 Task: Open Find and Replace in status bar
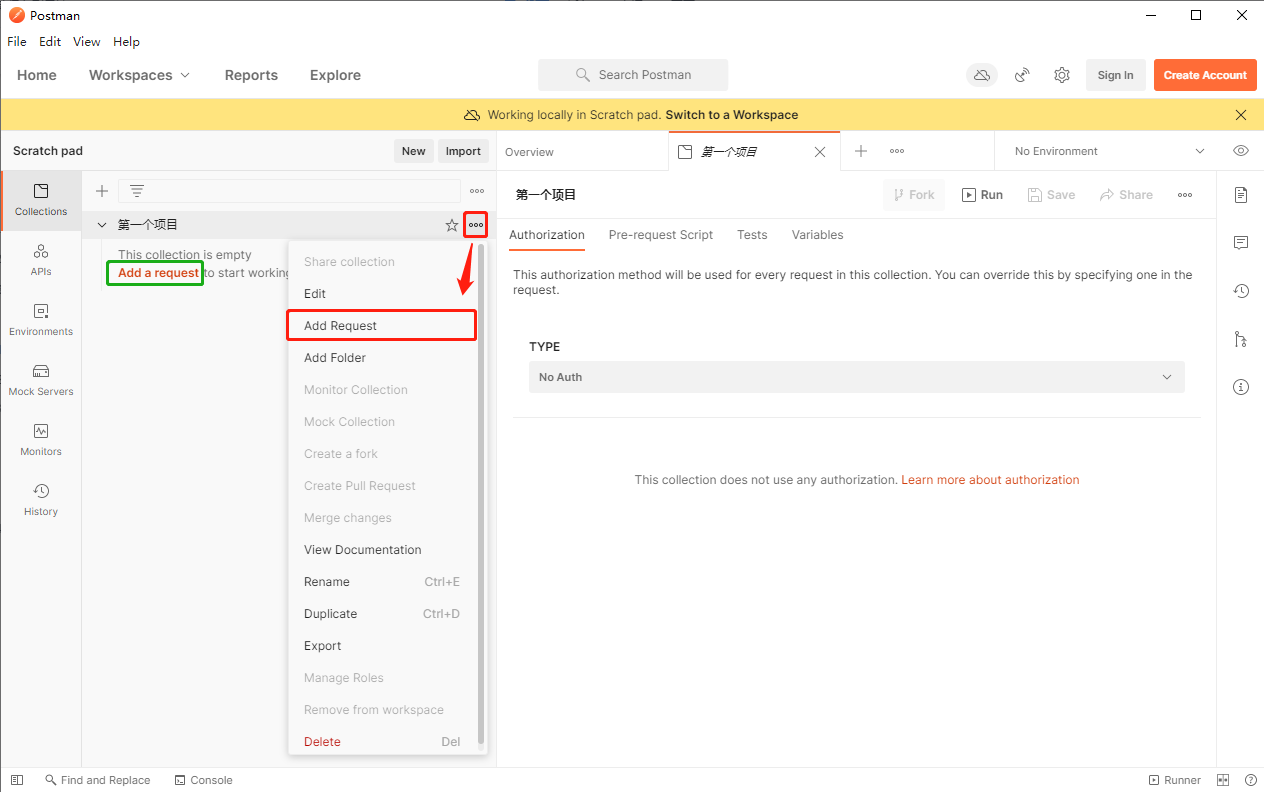point(98,780)
